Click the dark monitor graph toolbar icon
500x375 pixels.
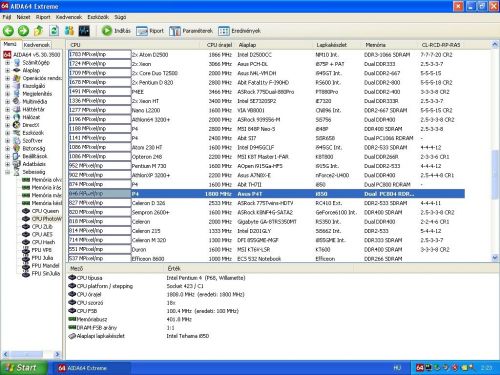[x=84, y=31]
